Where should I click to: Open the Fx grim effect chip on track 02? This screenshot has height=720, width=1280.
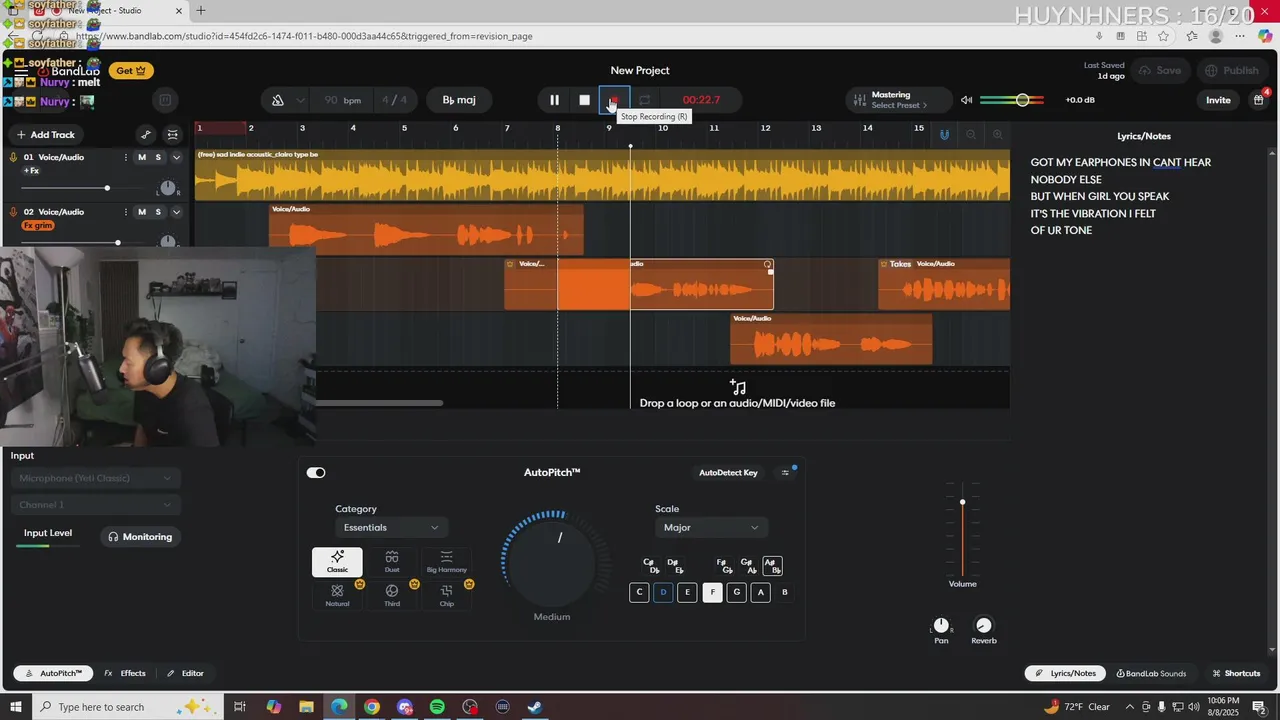pyautogui.click(x=38, y=226)
